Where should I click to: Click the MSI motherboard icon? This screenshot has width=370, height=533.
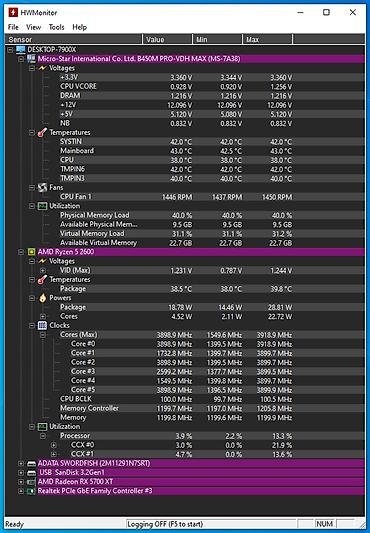[x=31, y=59]
